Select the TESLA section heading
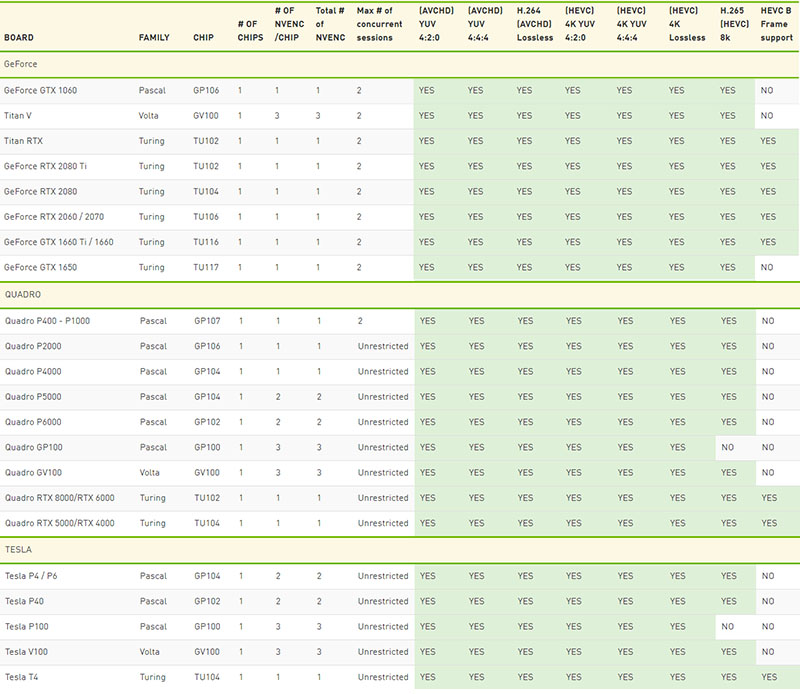800x694 pixels. click(x=18, y=550)
